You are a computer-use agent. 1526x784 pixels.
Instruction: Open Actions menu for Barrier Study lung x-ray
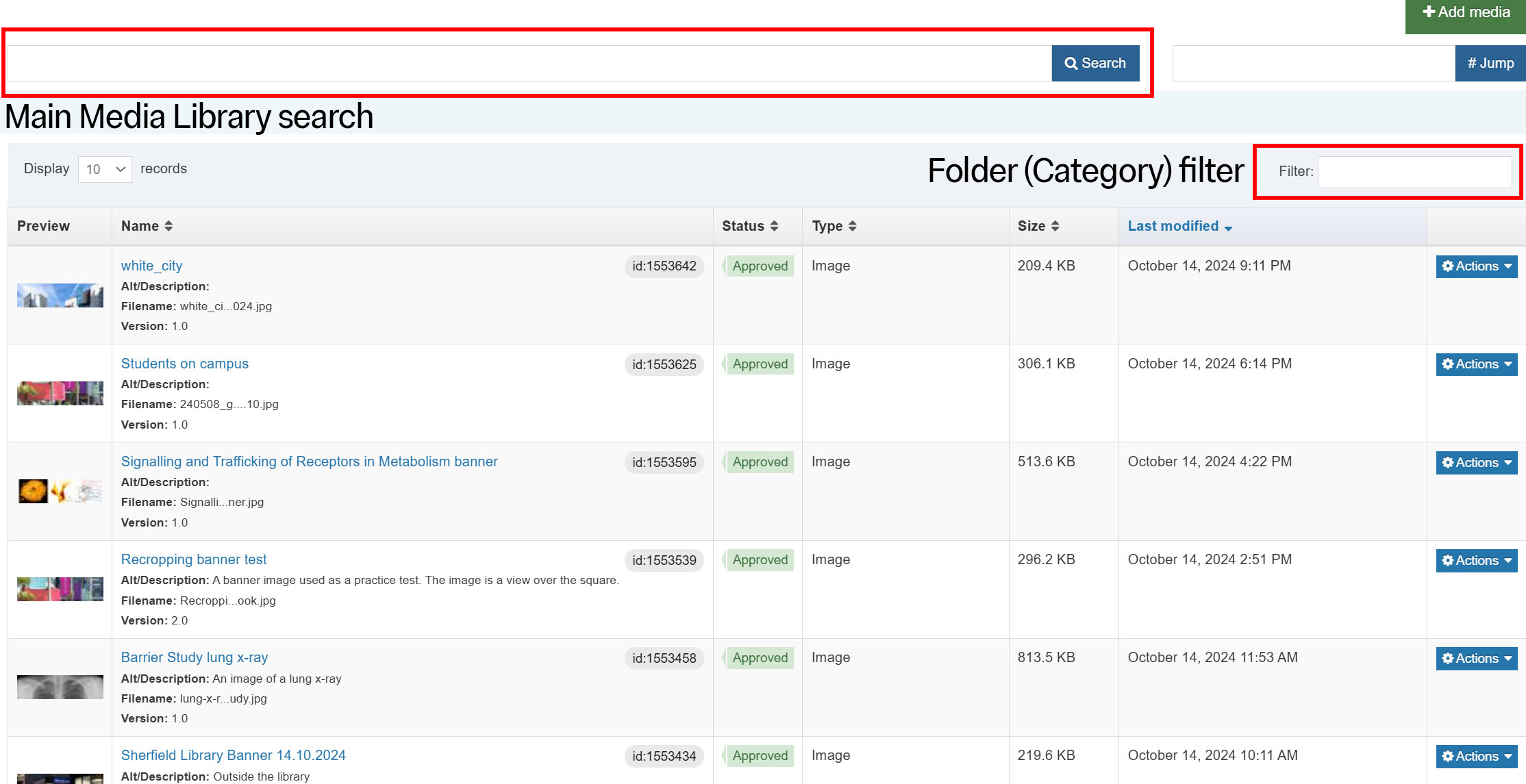(x=1476, y=659)
